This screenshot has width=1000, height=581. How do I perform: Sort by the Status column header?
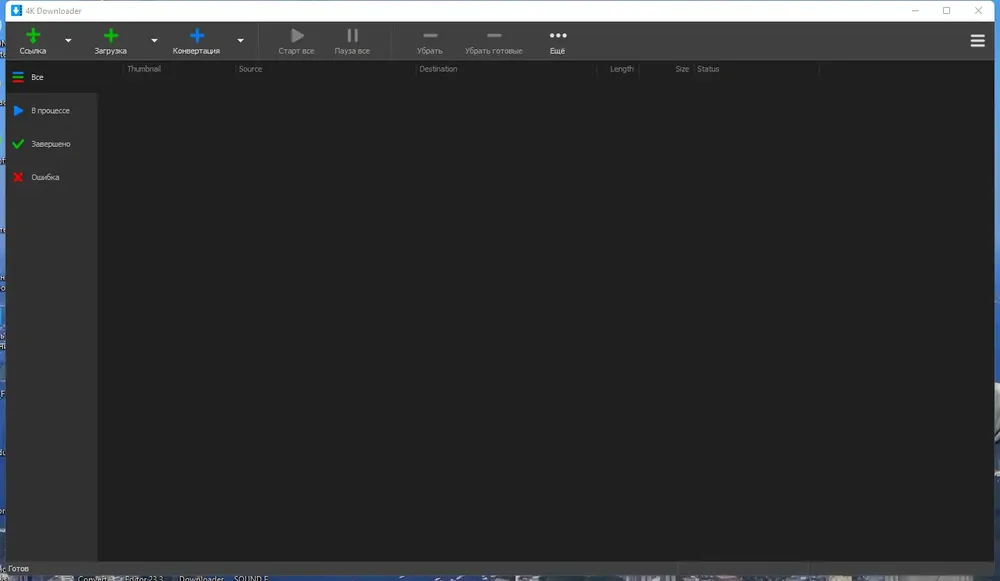click(x=708, y=69)
